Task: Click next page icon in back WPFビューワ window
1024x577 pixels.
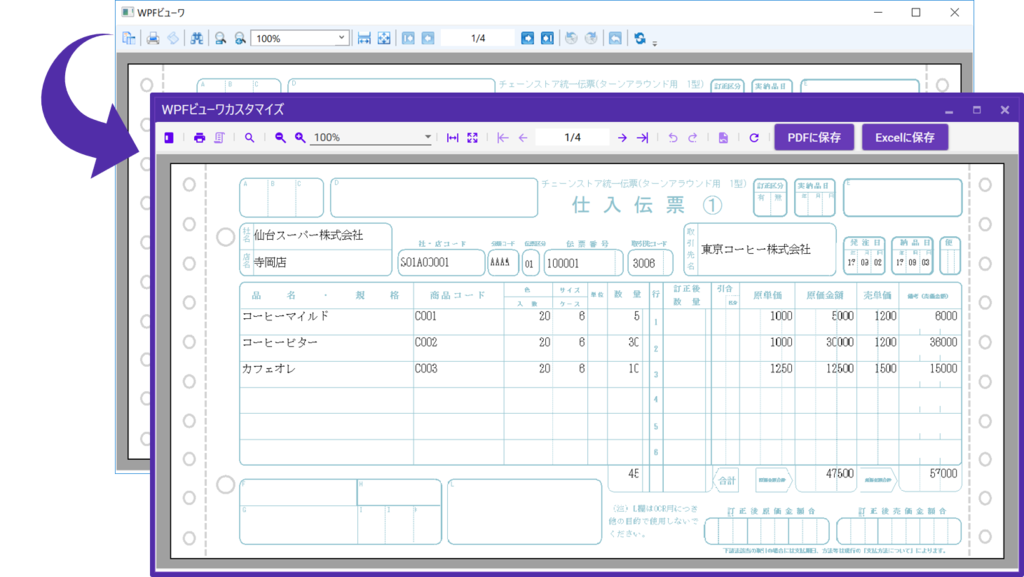Action: 528,39
